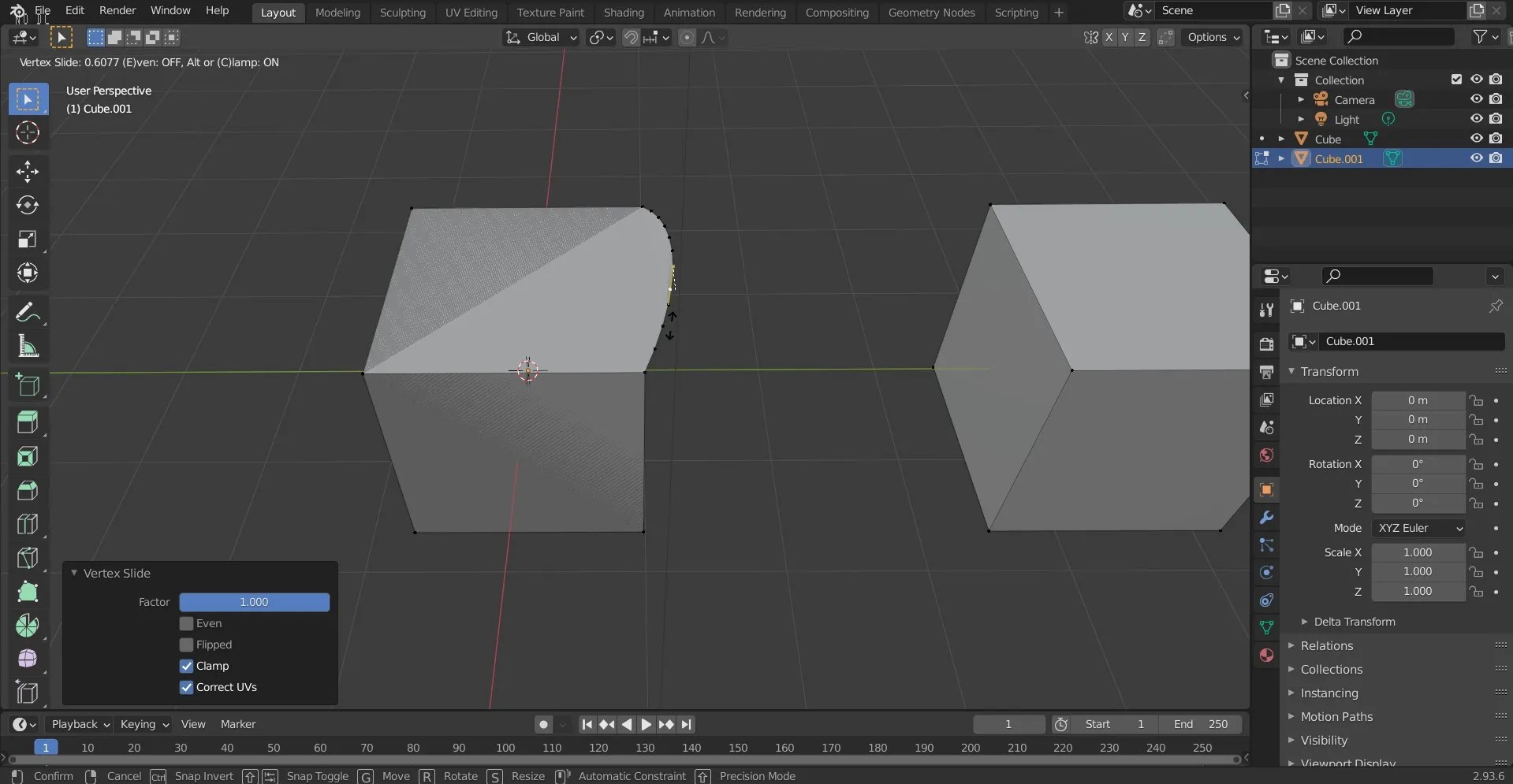Select the Bevel tool
Image resolution: width=1513 pixels, height=784 pixels.
tap(28, 491)
